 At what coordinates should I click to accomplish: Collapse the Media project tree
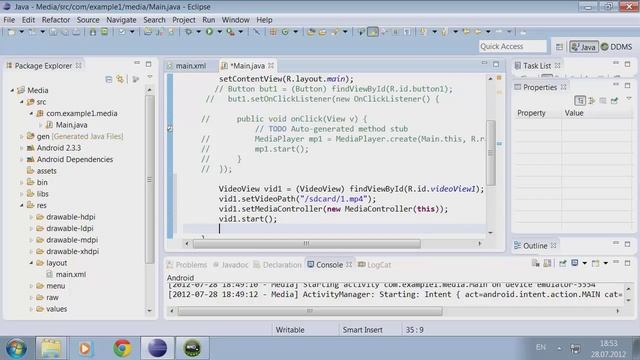click(x=12, y=90)
